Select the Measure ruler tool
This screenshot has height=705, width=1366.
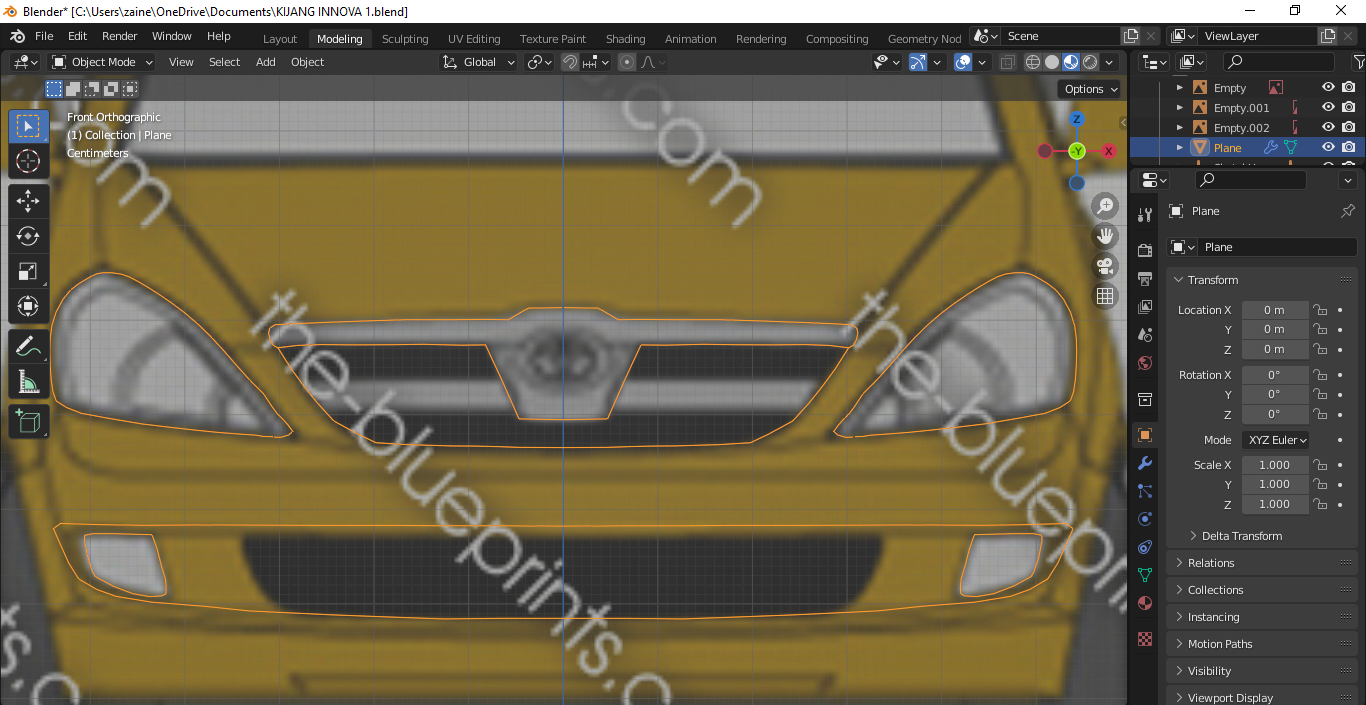coord(28,382)
